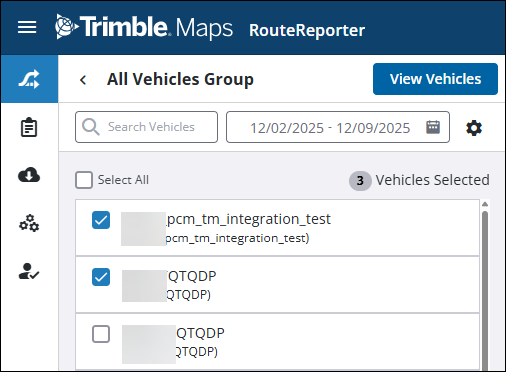Image resolution: width=506 pixels, height=372 pixels.
Task: Focus the Search Vehicles field
Action: [146, 127]
